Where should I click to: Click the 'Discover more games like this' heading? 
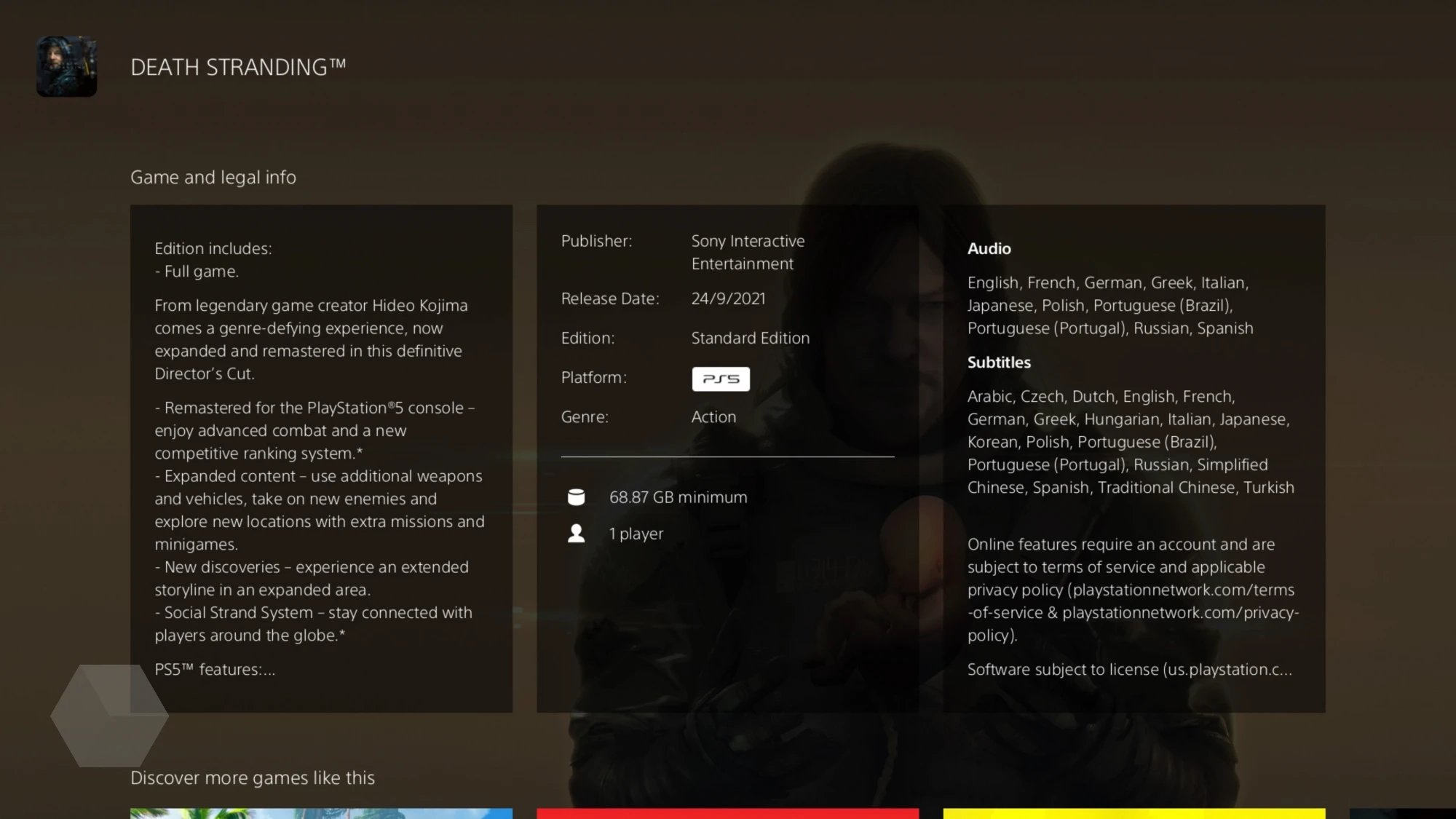pos(253,778)
